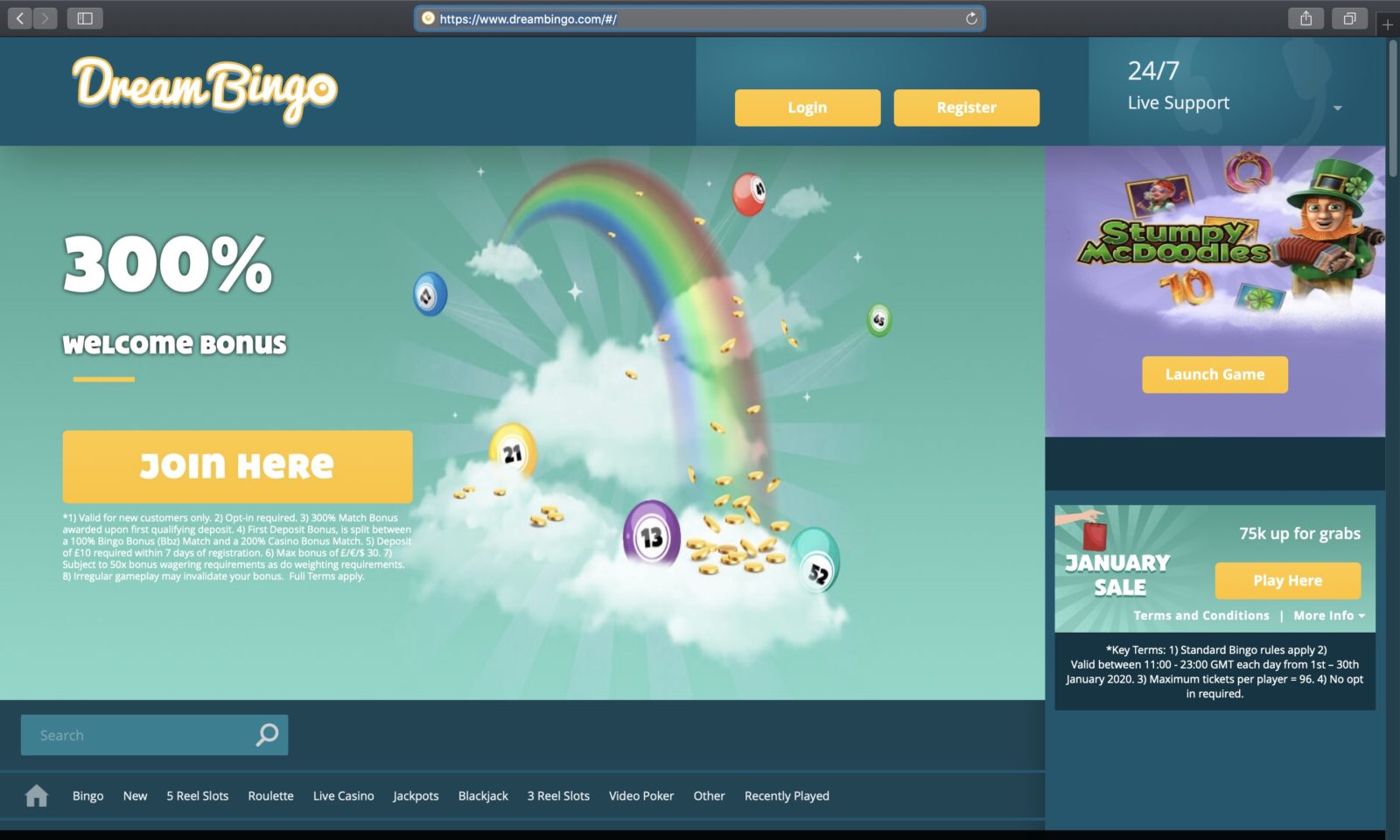This screenshot has width=1400, height=840.
Task: Open January Sale Terms and Conditions link
Action: [x=1200, y=616]
